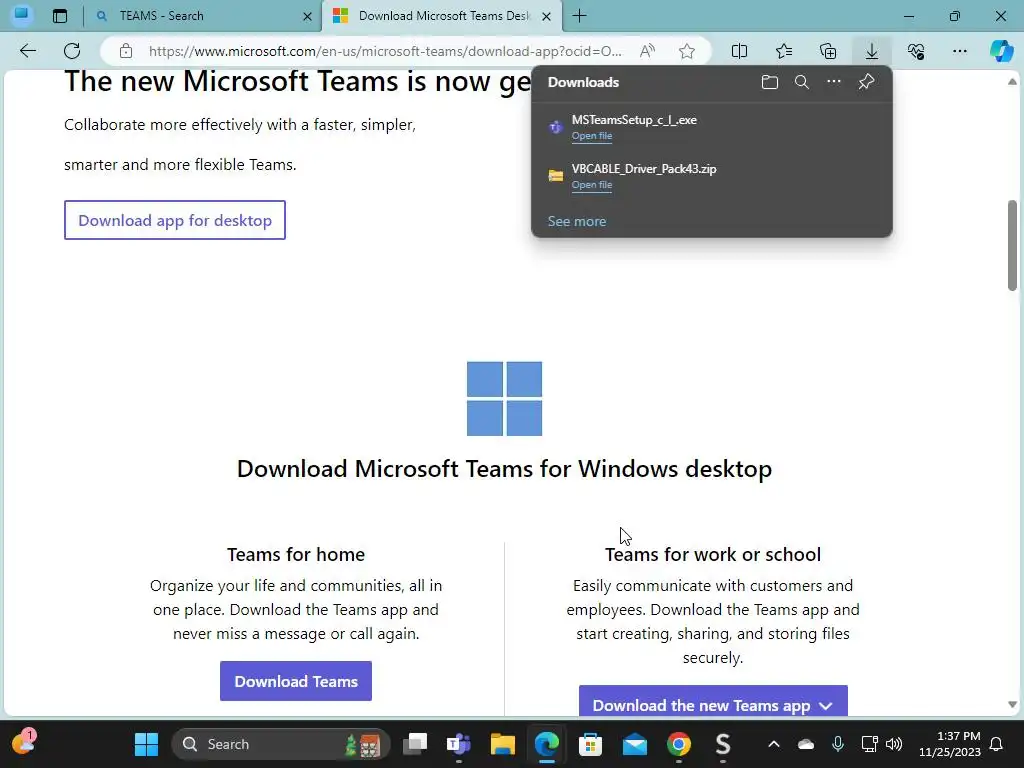Refresh the current page
The width and height of the screenshot is (1024, 768).
72,51
